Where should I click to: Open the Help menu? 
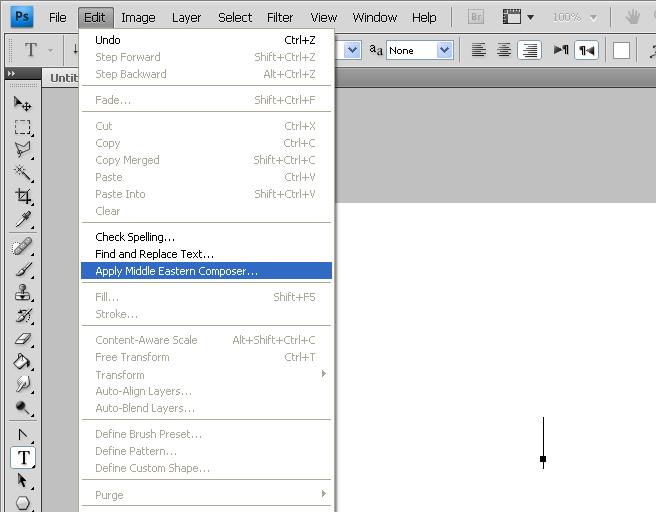click(x=424, y=18)
